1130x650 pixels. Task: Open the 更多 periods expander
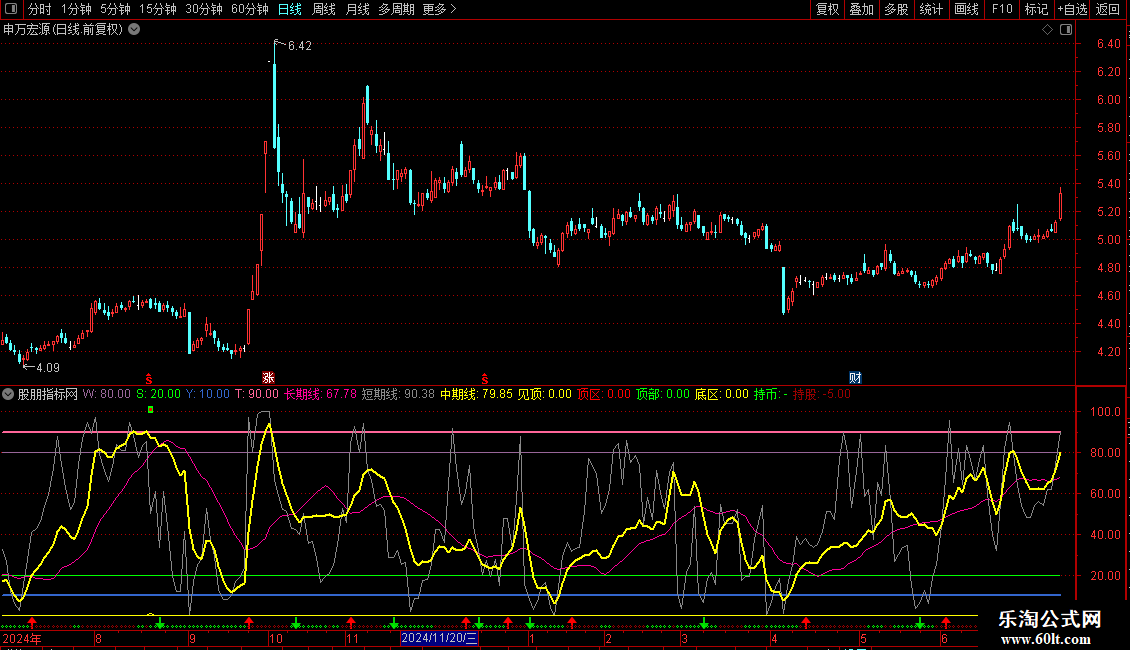[x=439, y=10]
